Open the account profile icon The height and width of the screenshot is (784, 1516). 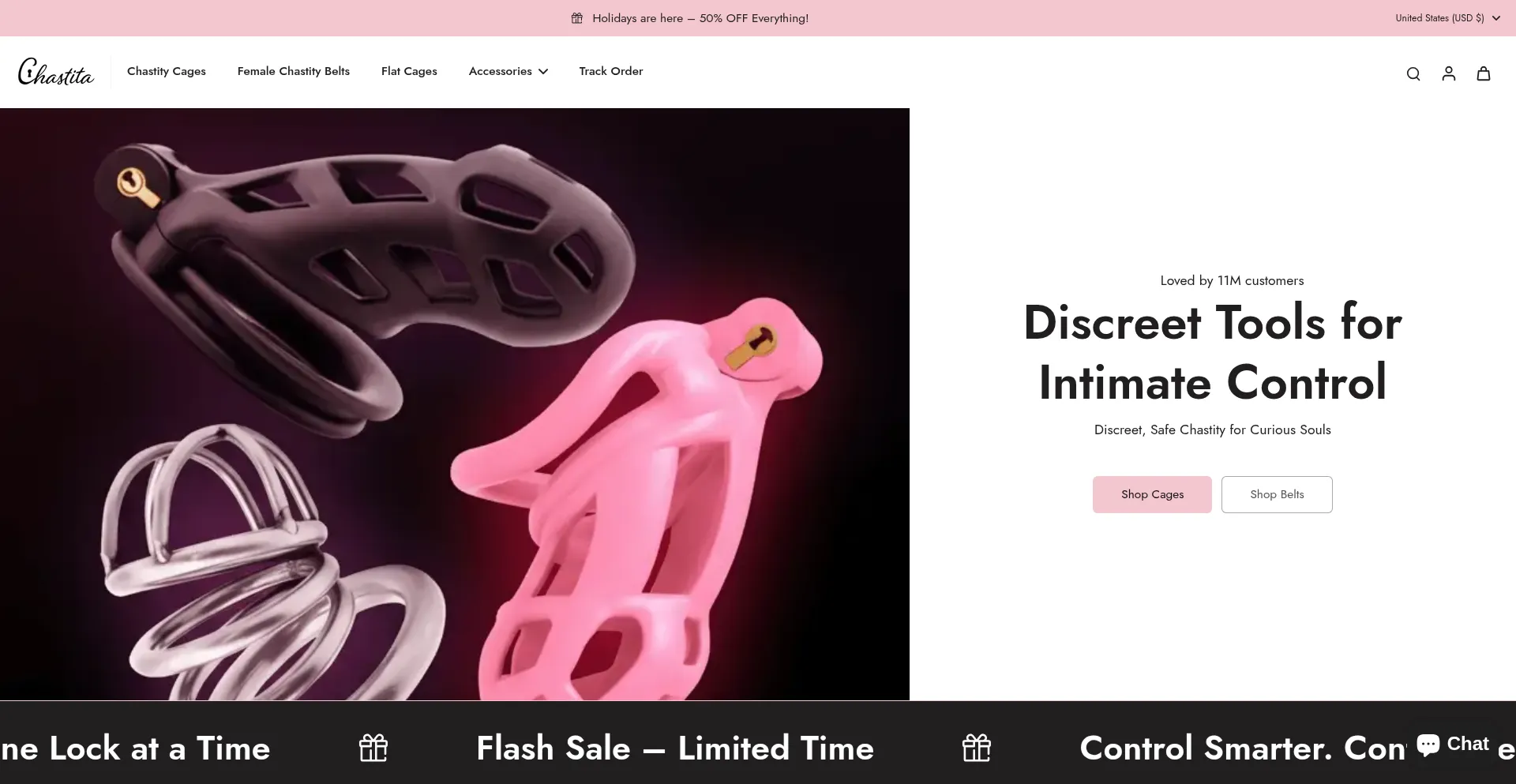(x=1449, y=73)
